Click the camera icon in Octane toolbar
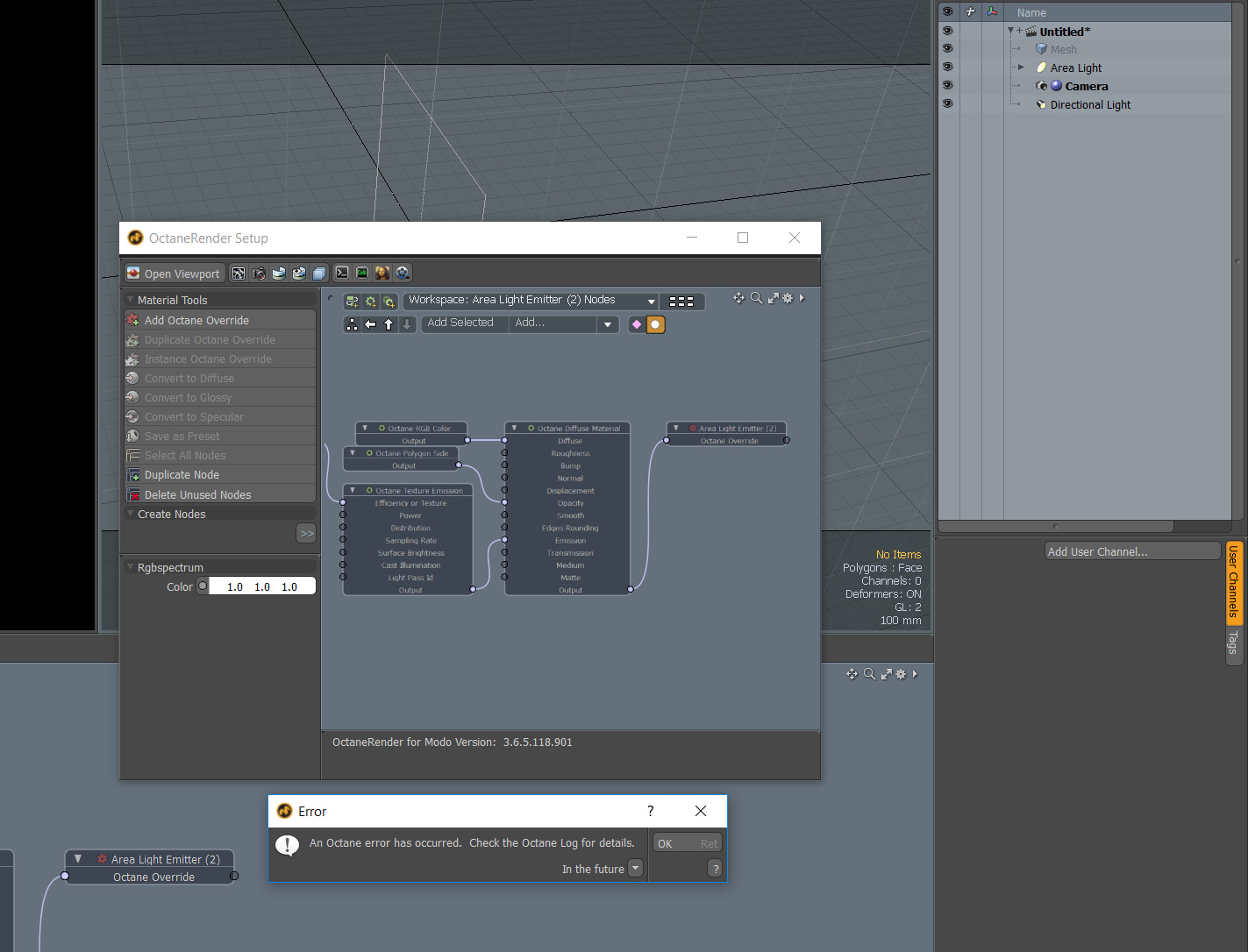 pyautogui.click(x=259, y=274)
